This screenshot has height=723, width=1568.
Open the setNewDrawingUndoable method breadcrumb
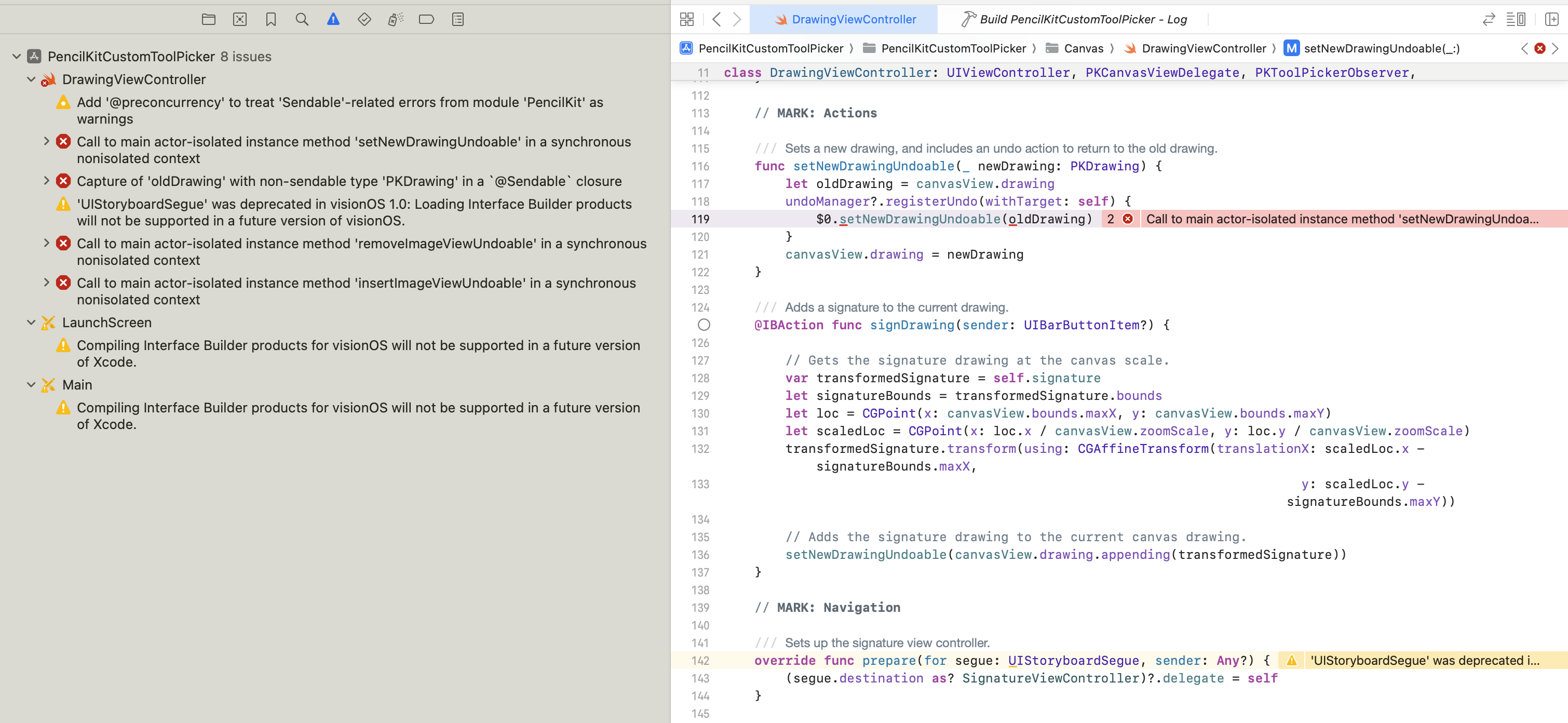(x=1372, y=48)
